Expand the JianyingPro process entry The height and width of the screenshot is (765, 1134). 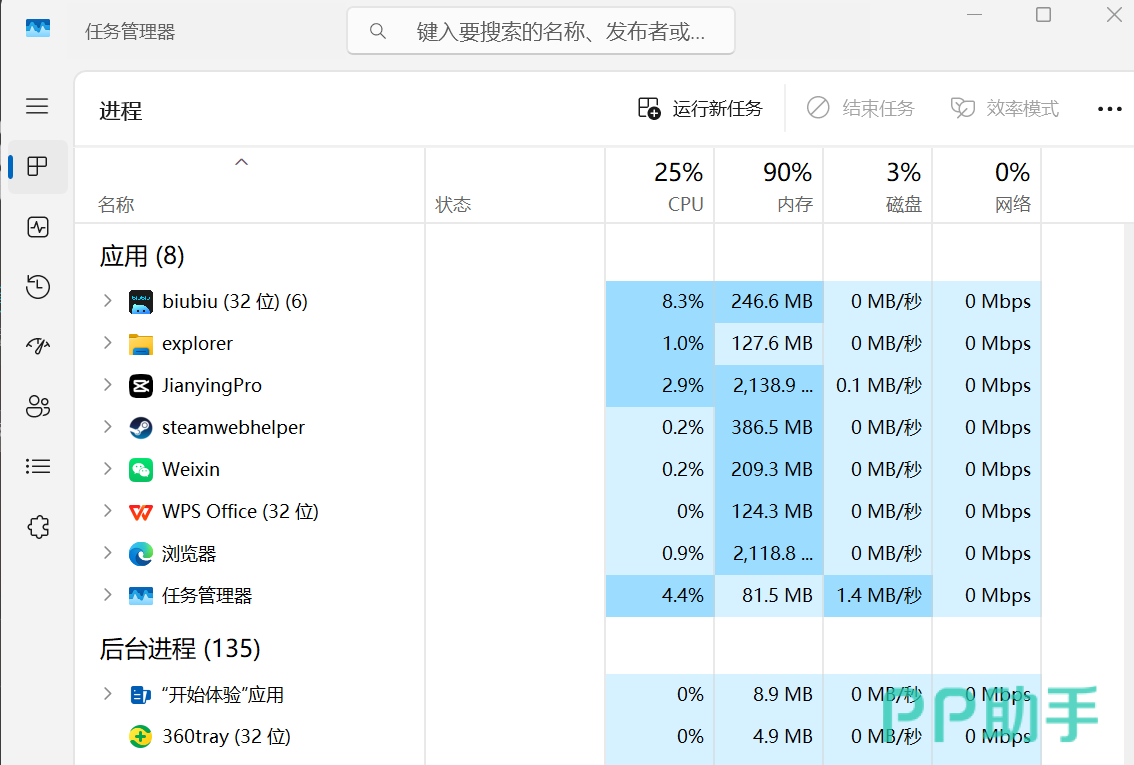(x=108, y=385)
